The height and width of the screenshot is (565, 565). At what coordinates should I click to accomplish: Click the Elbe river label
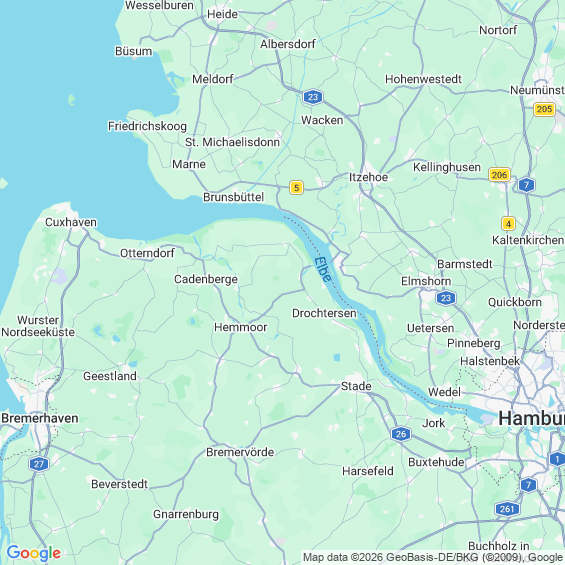tap(323, 269)
